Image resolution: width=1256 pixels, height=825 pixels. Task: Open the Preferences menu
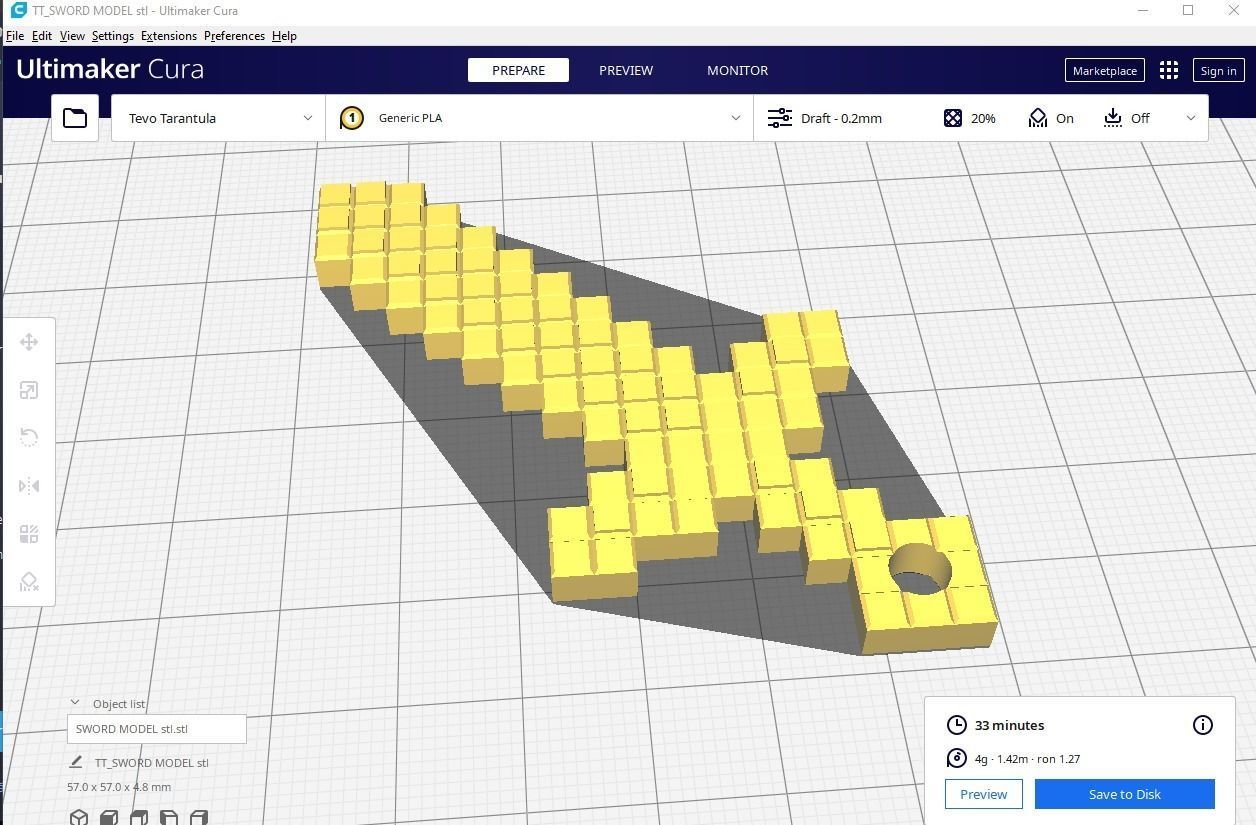pyautogui.click(x=234, y=35)
